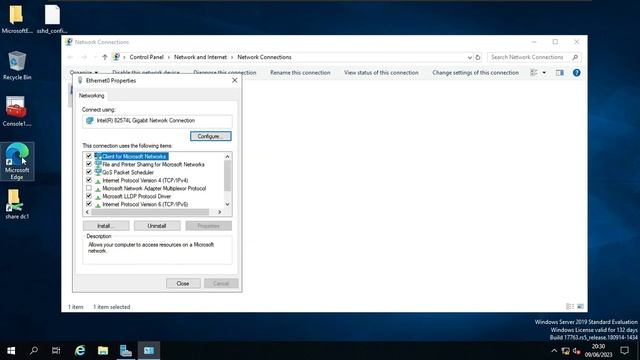This screenshot has height=360, width=640.
Task: Toggle the preview pane icon
Action: pos(560,73)
